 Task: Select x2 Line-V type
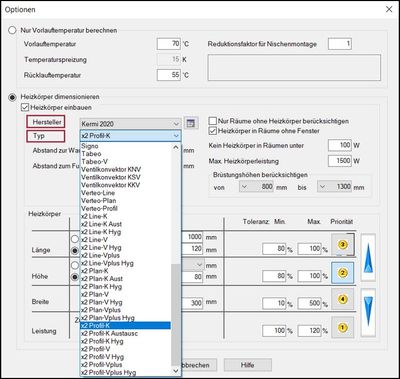coord(125,240)
